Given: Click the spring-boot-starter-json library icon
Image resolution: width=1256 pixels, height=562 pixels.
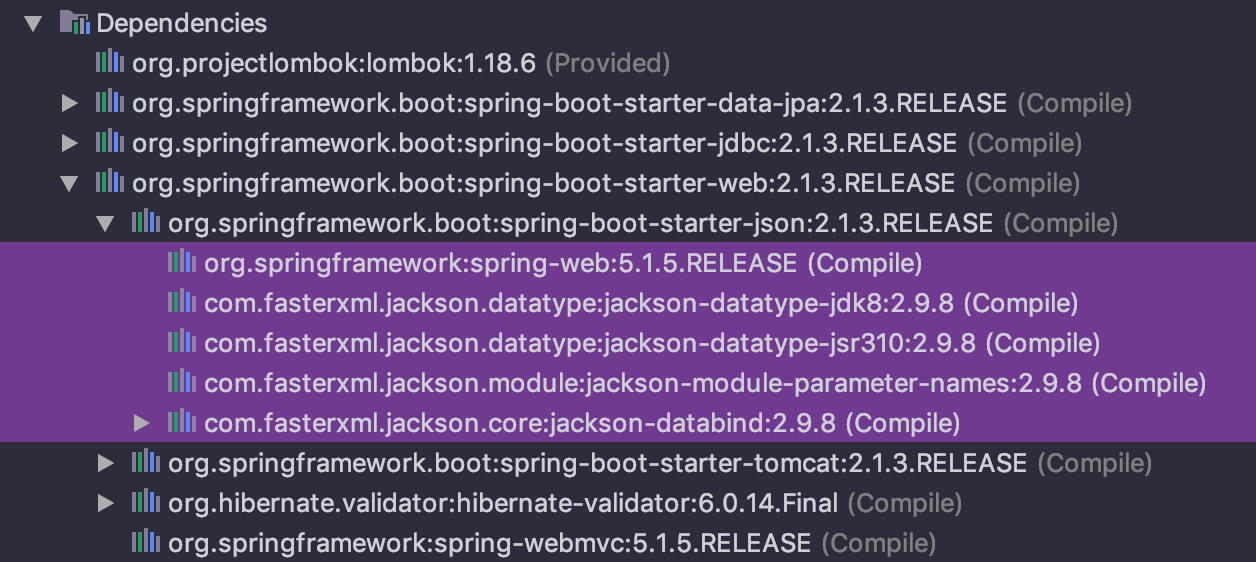Looking at the screenshot, I should click(146, 223).
